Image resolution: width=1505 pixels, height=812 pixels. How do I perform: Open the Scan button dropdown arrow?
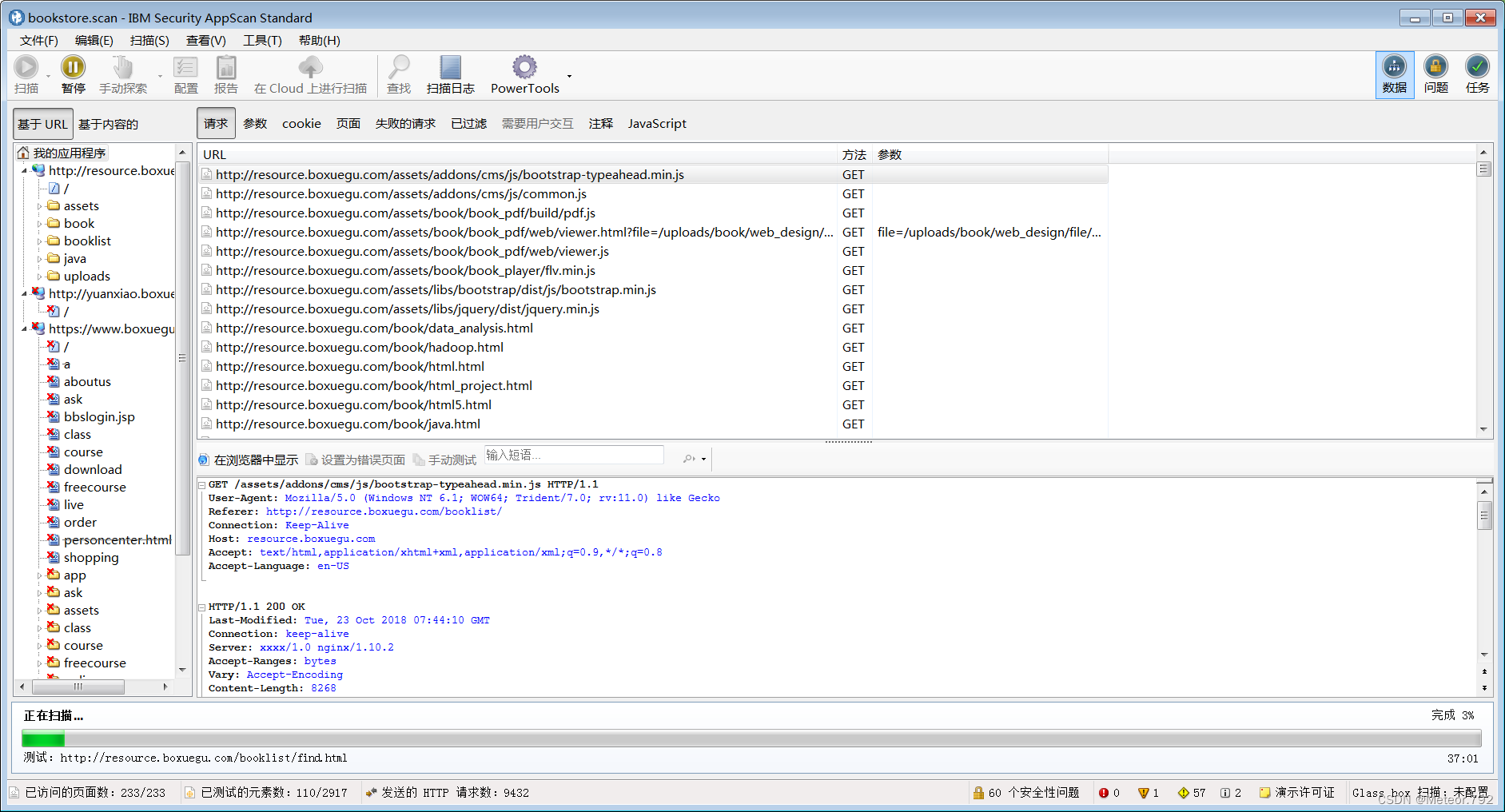49,77
